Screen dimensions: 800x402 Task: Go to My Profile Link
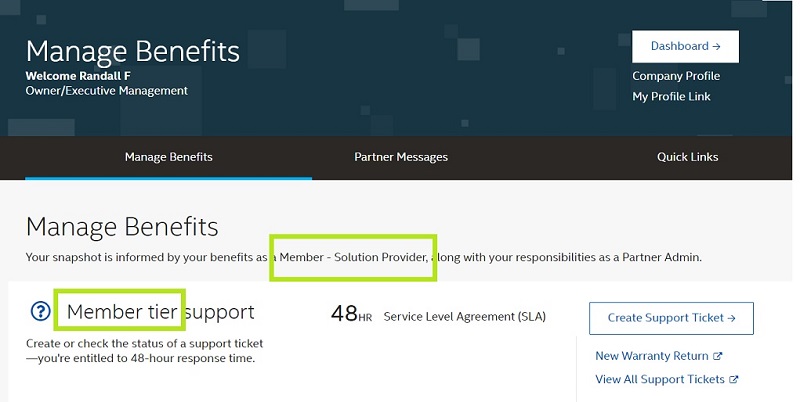point(671,97)
